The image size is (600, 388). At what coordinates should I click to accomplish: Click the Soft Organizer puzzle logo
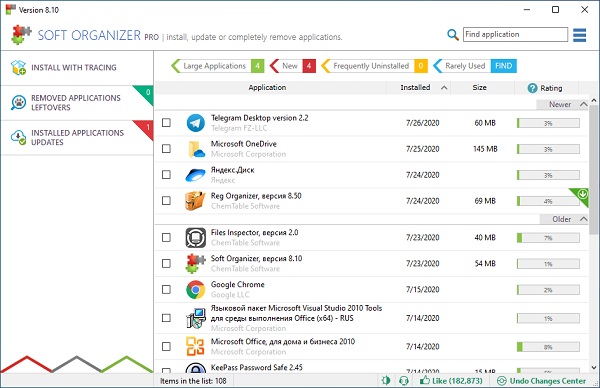coord(21,35)
